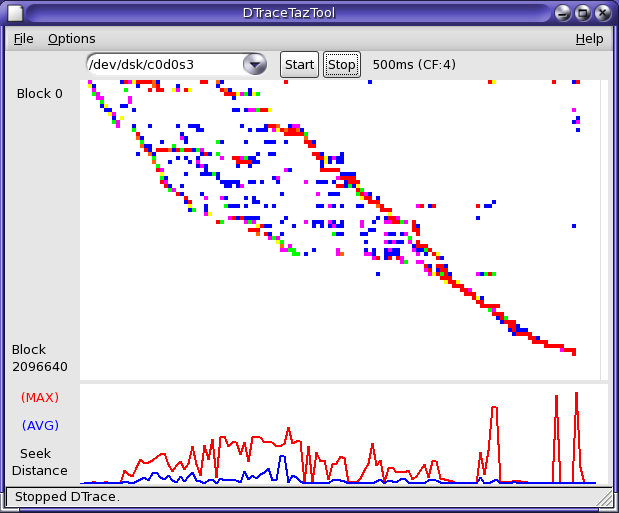The height and width of the screenshot is (513, 619).
Task: Expand the disk device dropdown arrow
Action: tap(256, 65)
